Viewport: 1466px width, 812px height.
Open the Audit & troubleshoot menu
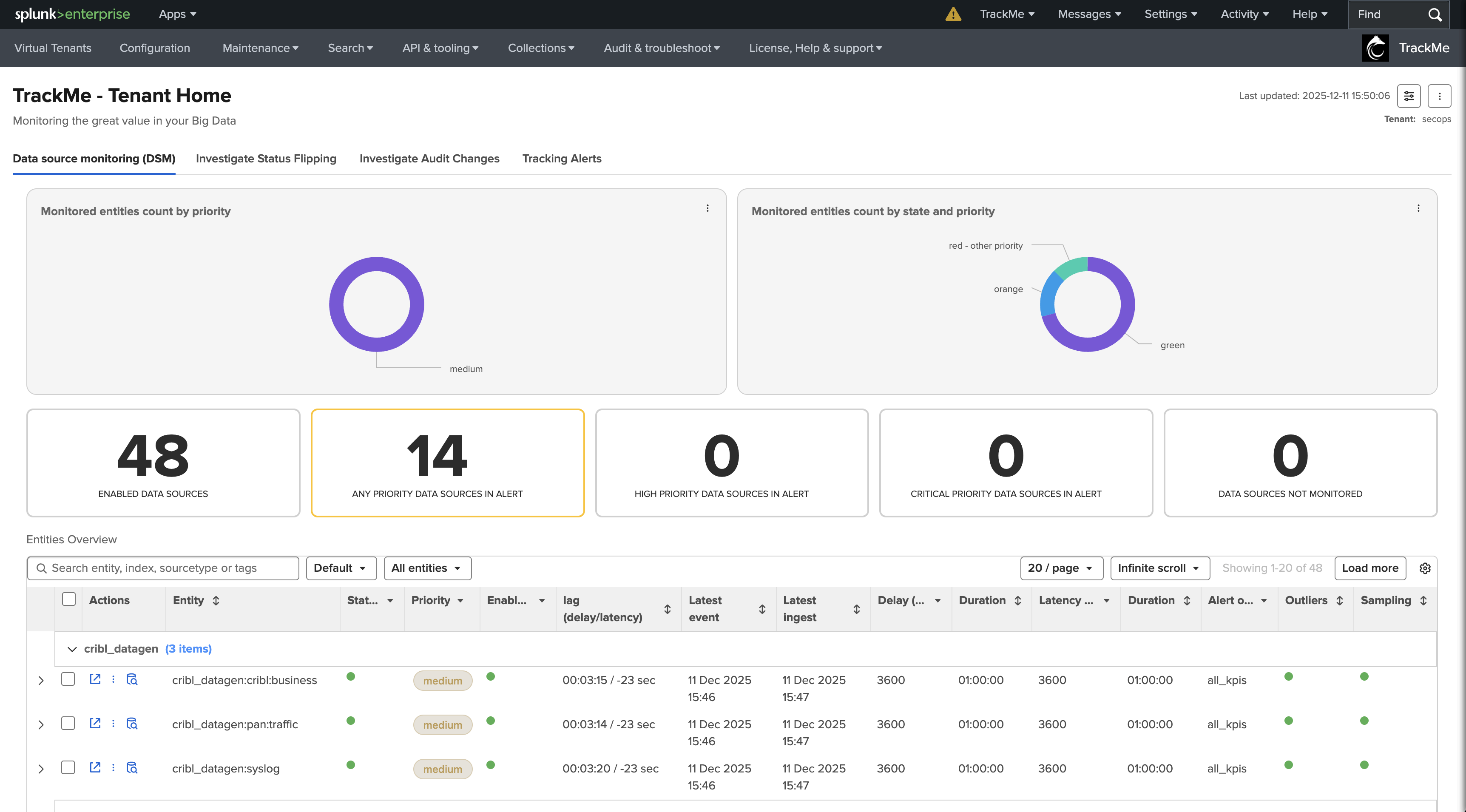[661, 48]
